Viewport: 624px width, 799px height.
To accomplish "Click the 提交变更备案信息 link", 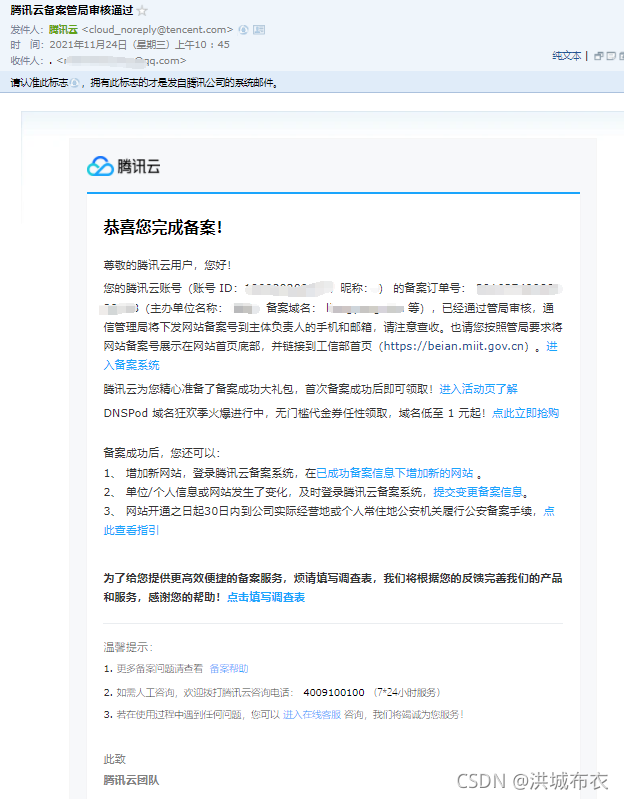I will [x=478, y=492].
